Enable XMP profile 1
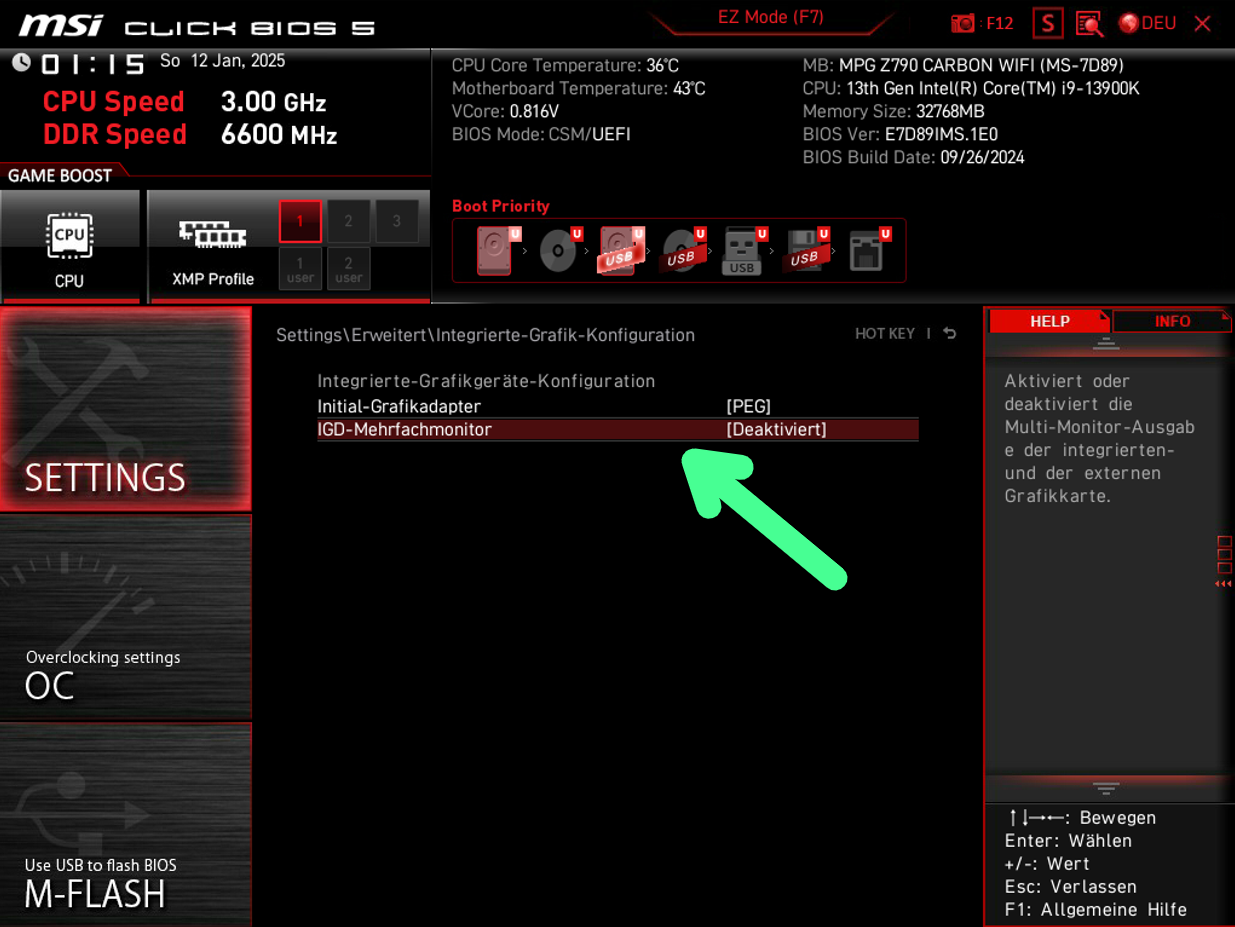Screen dimensions: 1235x927 click(300, 221)
